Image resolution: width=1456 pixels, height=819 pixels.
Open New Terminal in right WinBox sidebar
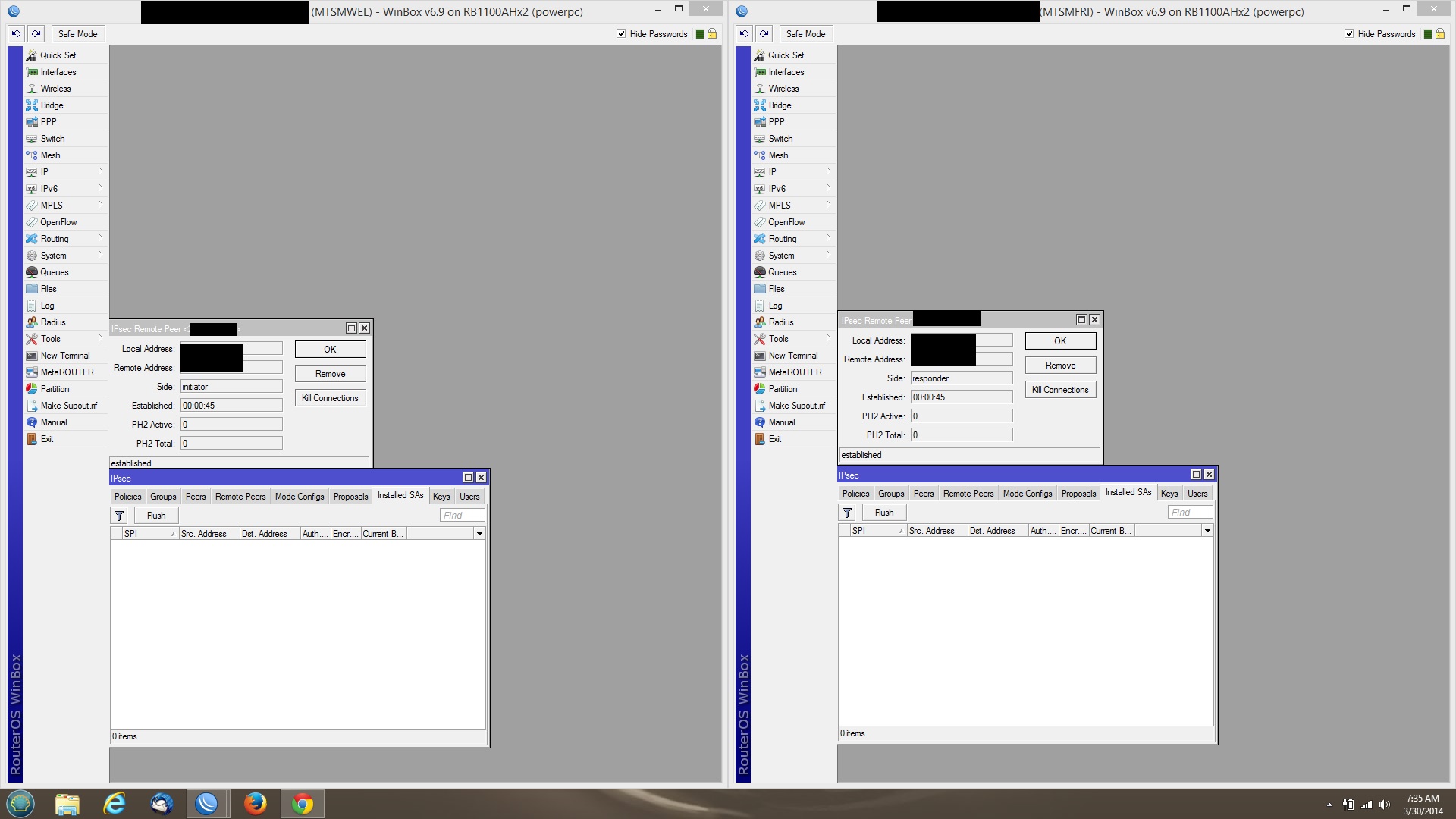point(792,356)
